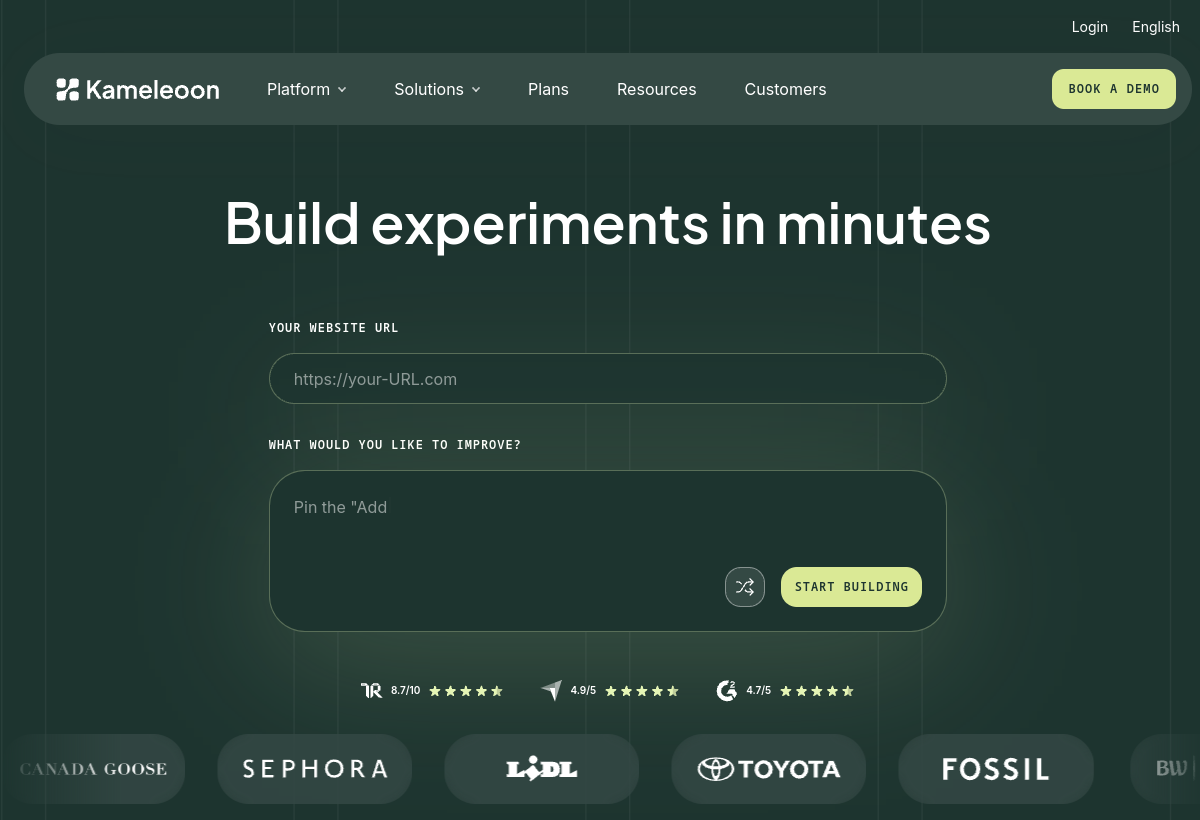Viewport: 1200px width, 820px height.
Task: Go to the Customers page
Action: point(785,89)
